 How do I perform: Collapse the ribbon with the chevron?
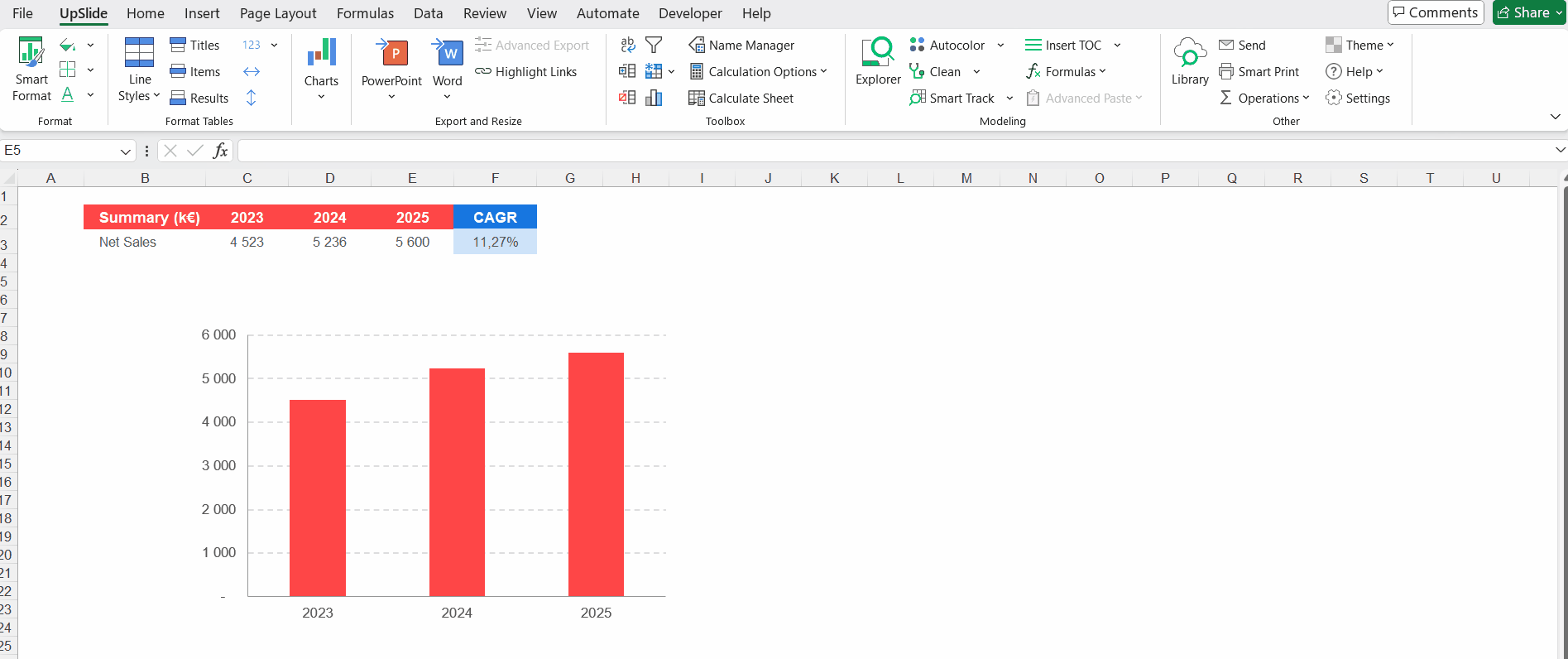(1555, 117)
